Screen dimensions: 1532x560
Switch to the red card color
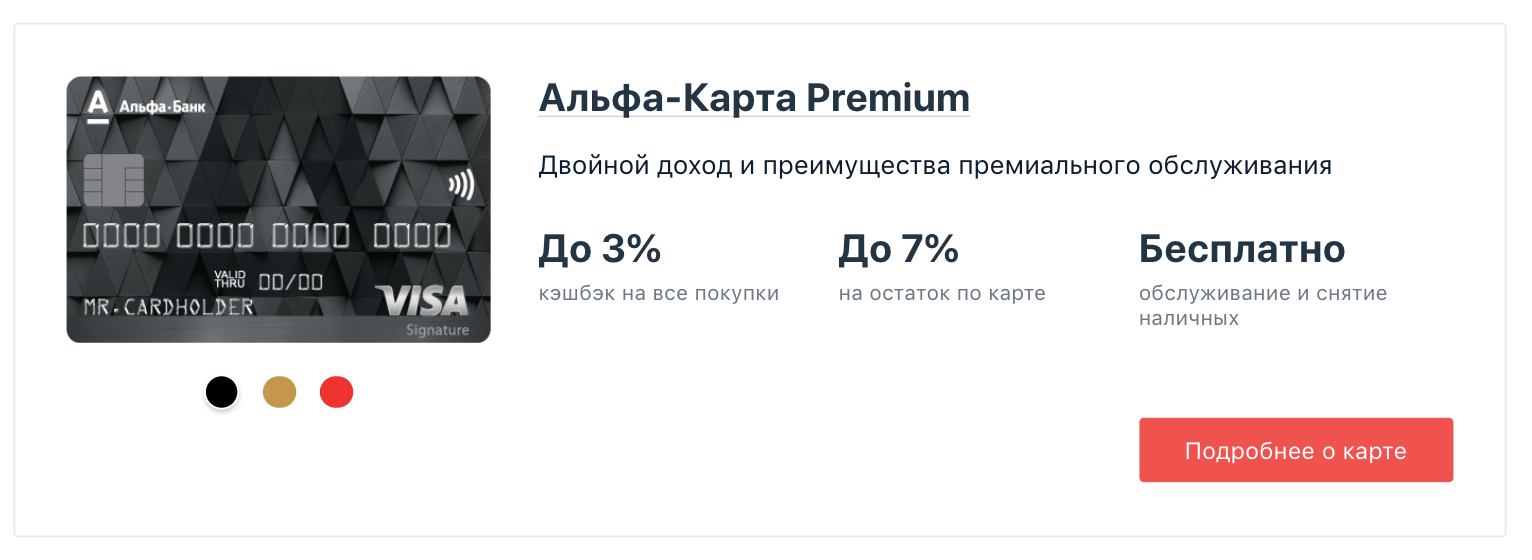click(337, 392)
